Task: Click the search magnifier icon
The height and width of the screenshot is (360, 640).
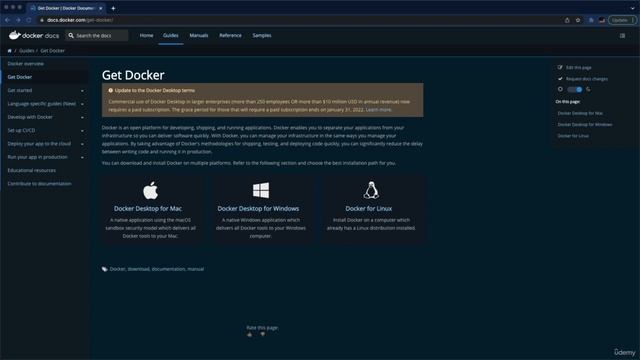Action: [71, 36]
